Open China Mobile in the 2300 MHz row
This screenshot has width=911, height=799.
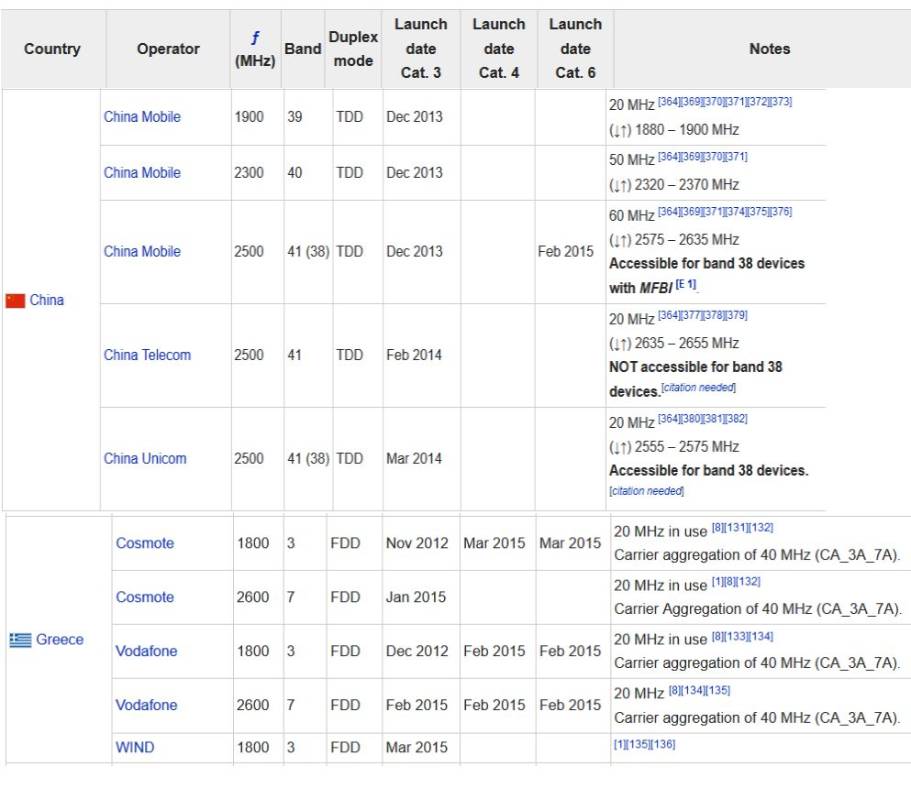click(142, 173)
